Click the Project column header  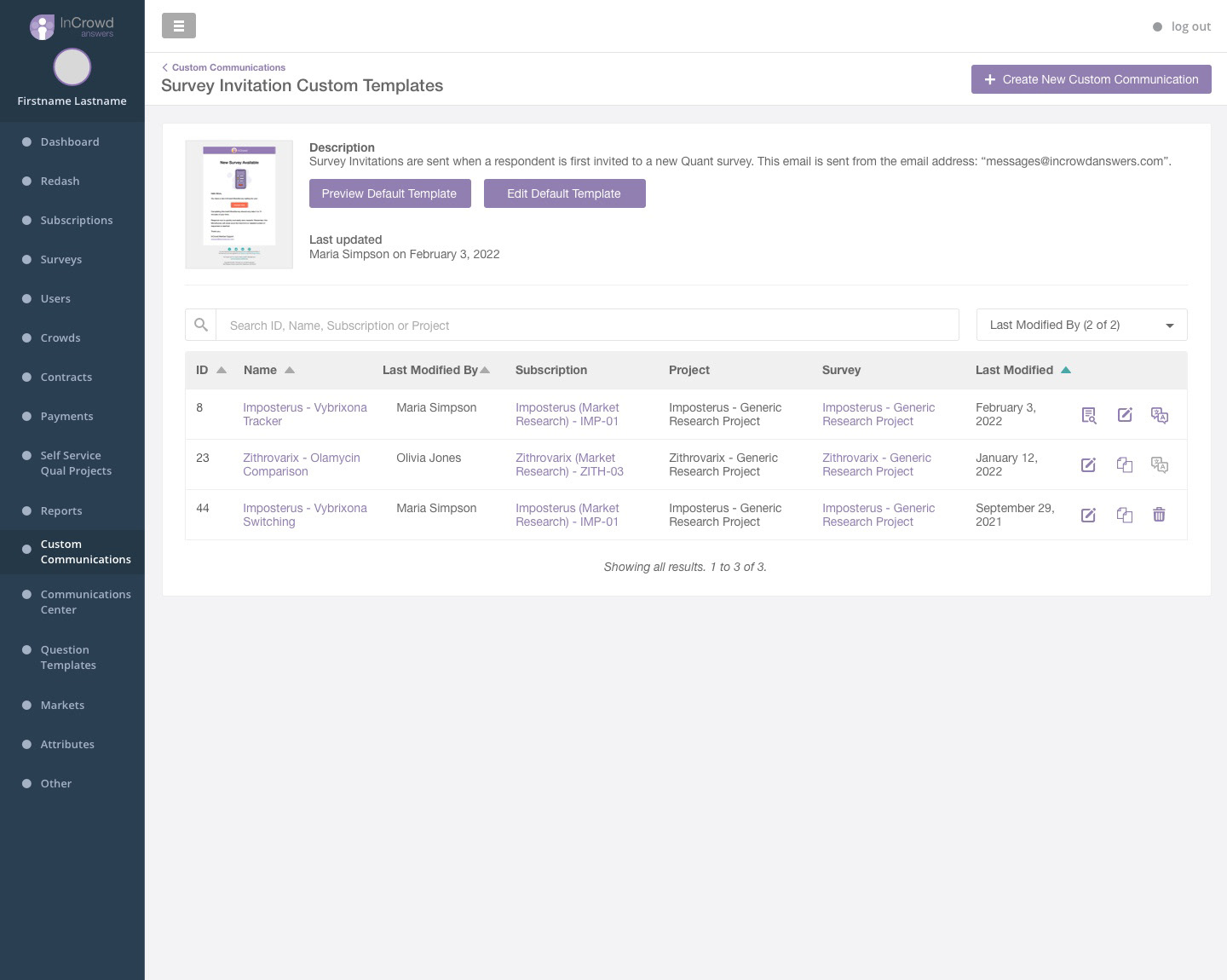(689, 370)
